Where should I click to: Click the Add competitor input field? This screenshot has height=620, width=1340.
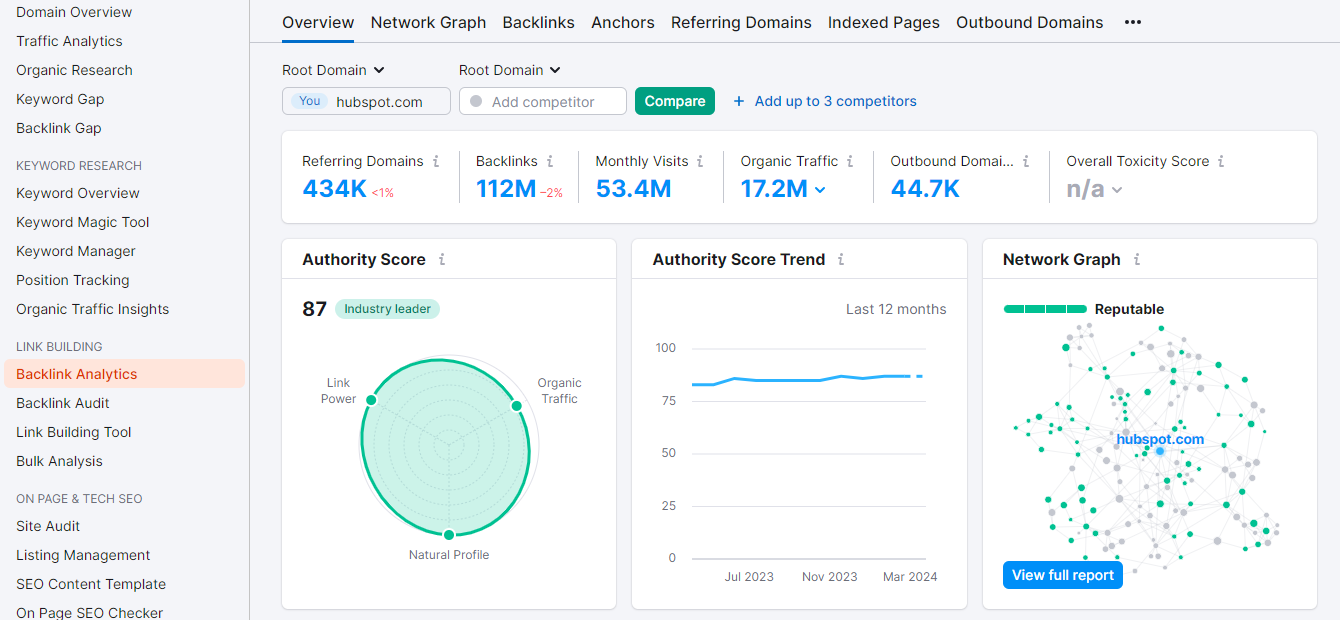pyautogui.click(x=543, y=101)
